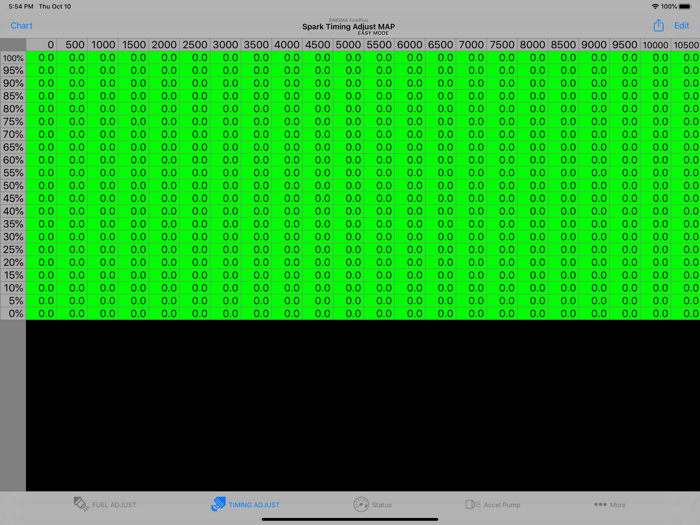This screenshot has height=525, width=700.
Task: Select cell at 55% row, 1500 RPM
Action: pos(134,173)
